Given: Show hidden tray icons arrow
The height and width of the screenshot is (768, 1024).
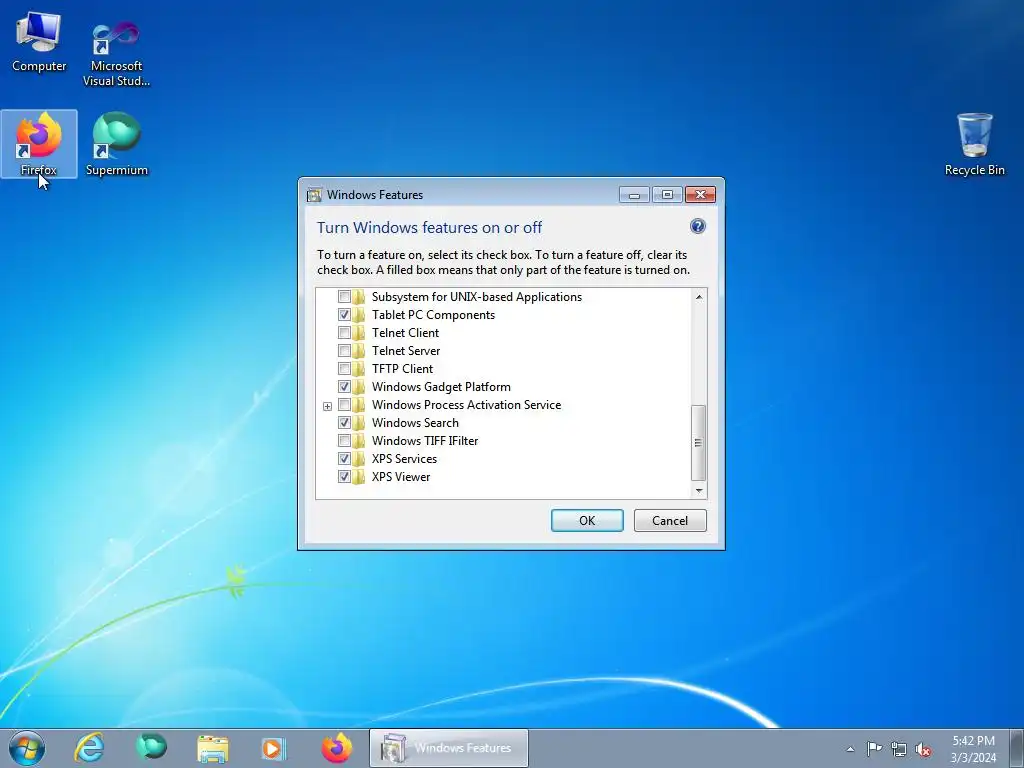Looking at the screenshot, I should 850,749.
